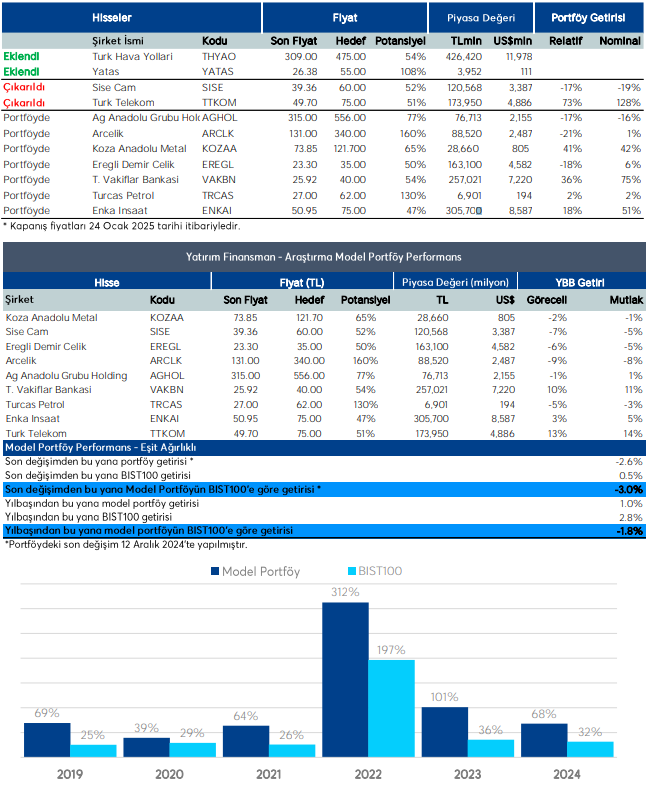Click the Portföy Getirisi column group header
The image size is (646, 789).
pyautogui.click(x=588, y=18)
